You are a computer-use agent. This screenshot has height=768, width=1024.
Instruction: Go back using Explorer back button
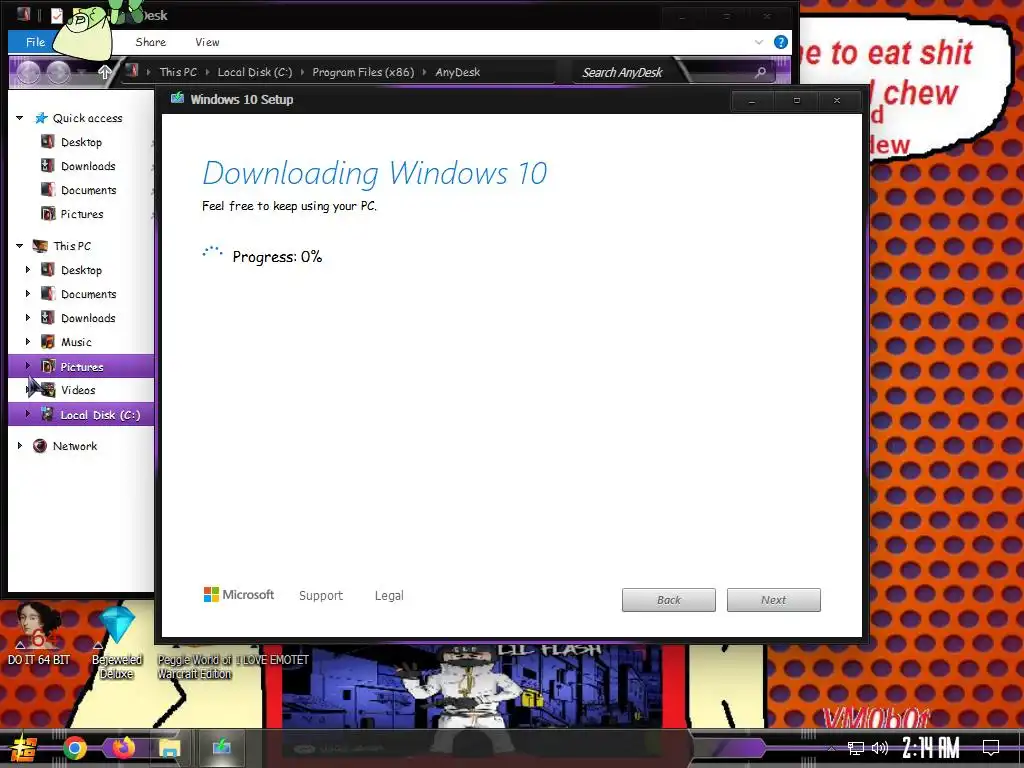[28, 72]
